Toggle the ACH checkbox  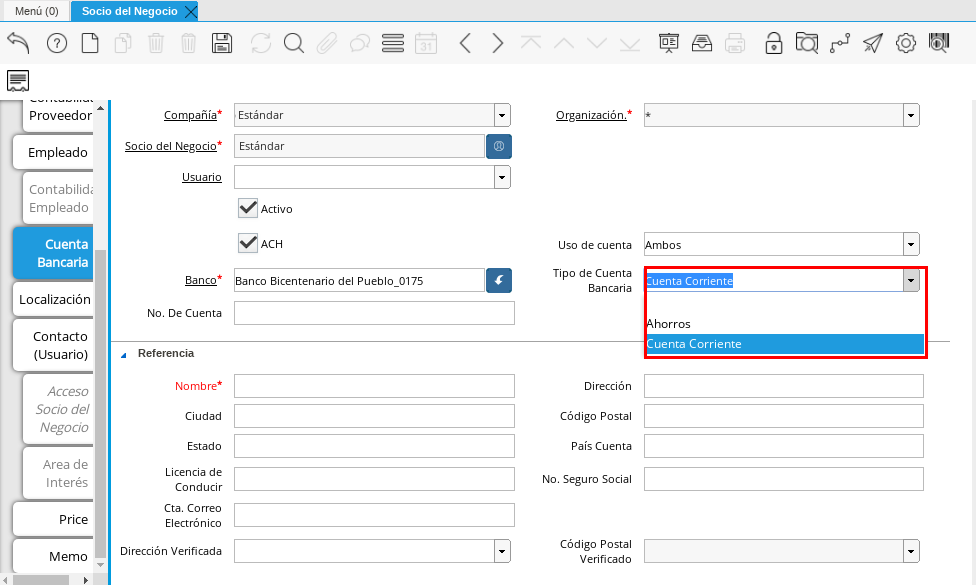point(249,243)
